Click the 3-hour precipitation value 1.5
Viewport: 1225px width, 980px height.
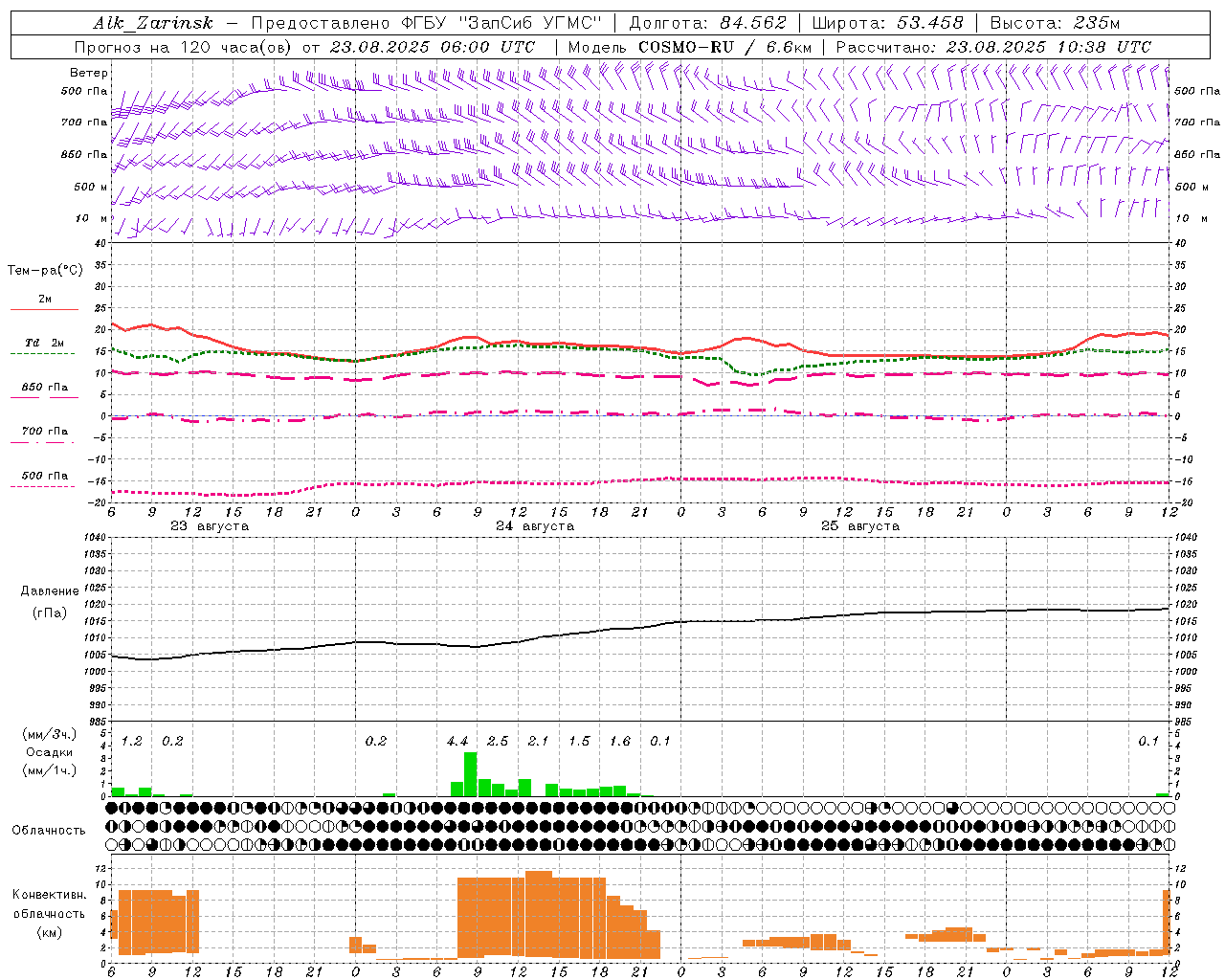click(579, 741)
